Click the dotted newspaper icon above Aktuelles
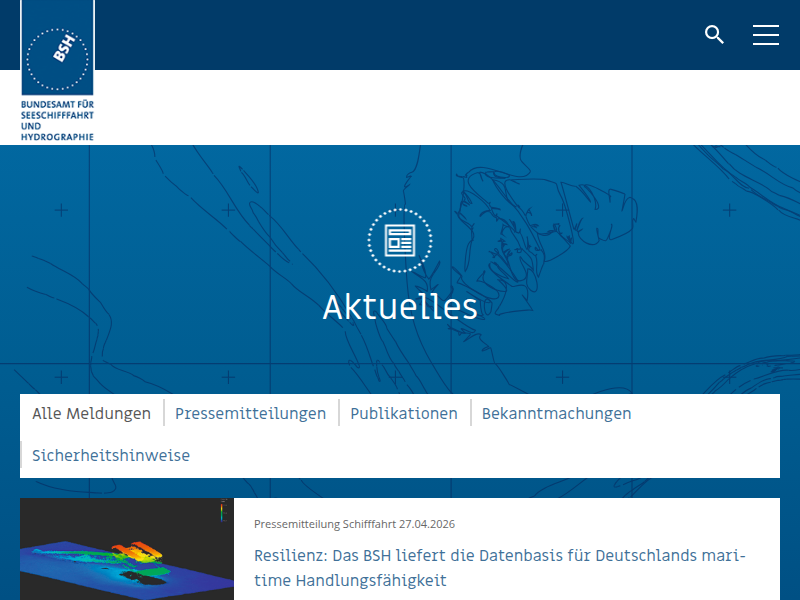Screen dimensions: 800x600 [x=400, y=241]
